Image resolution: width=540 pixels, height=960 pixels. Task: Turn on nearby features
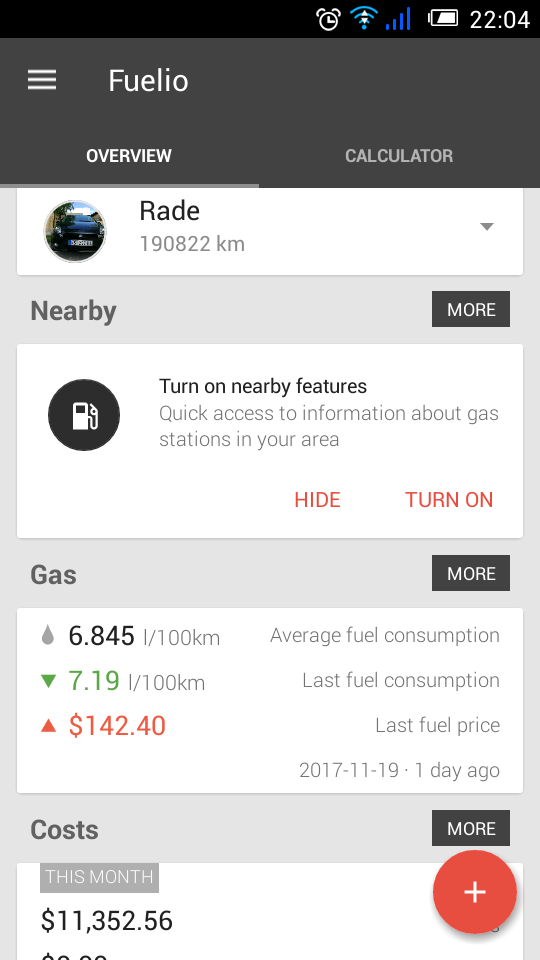coord(449,500)
